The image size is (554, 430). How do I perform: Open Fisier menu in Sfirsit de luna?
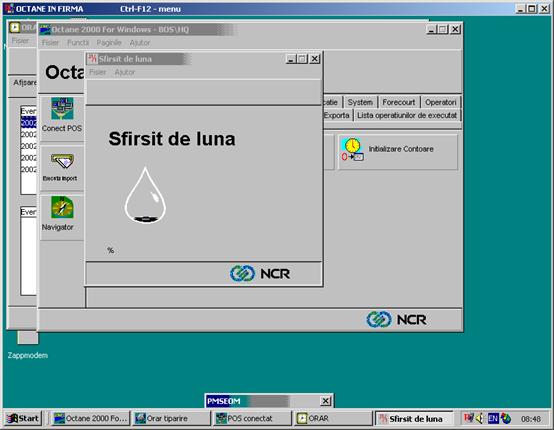[98, 72]
